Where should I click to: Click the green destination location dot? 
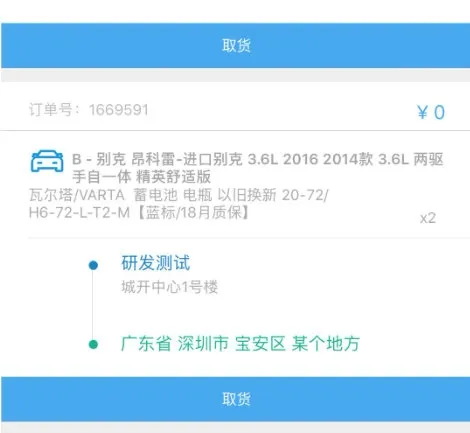click(93, 344)
